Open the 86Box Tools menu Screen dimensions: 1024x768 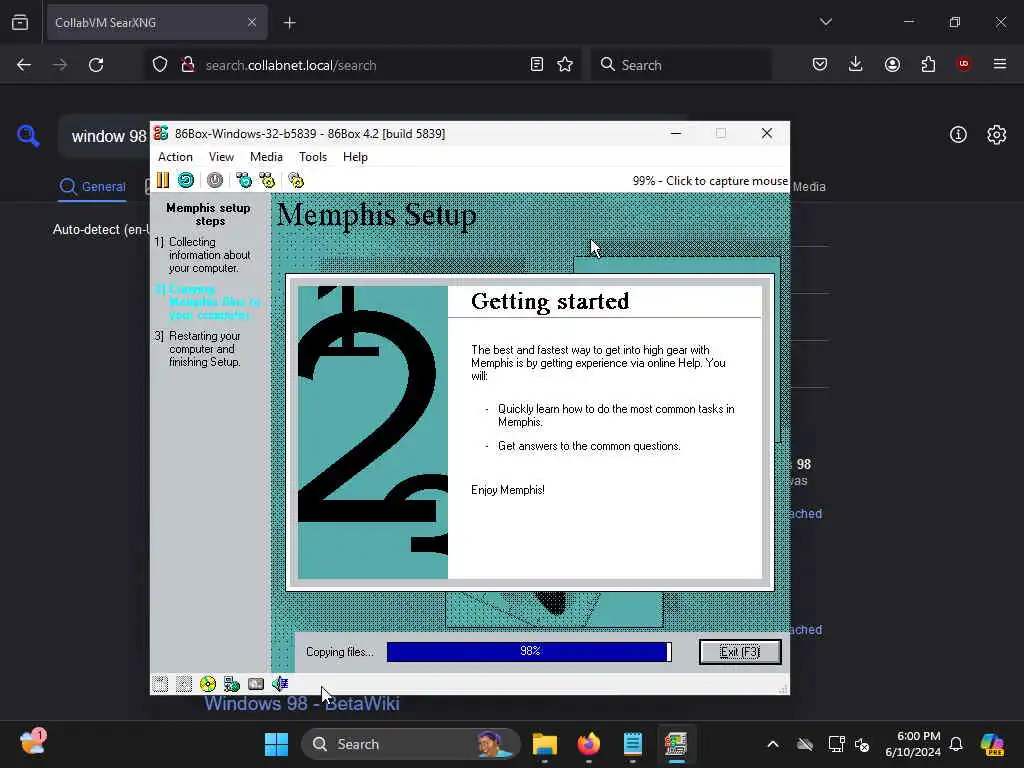pos(313,157)
